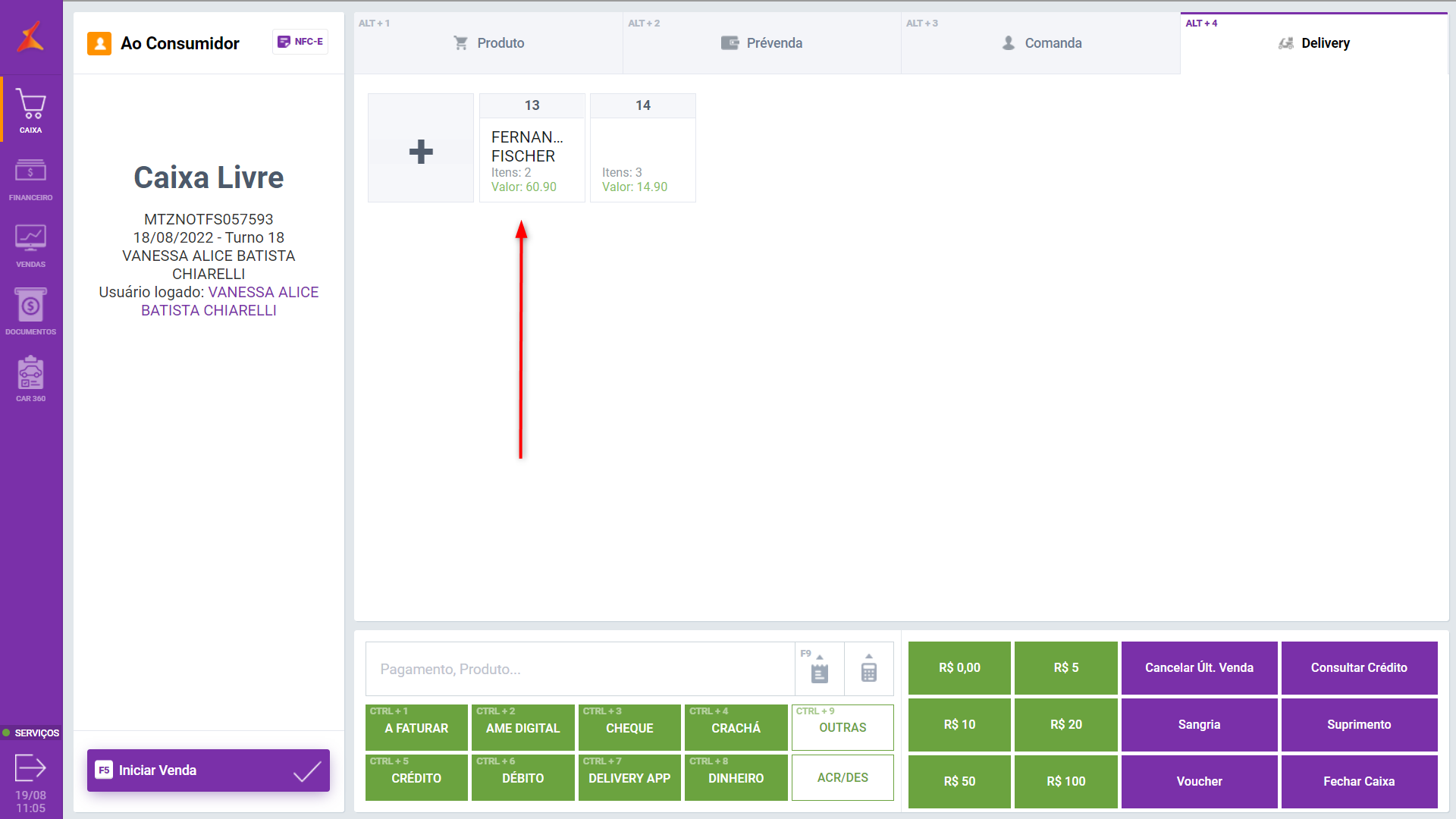Screen dimensions: 1456x819
Task: Click the Pagamento, Produto input field
Action: (x=580, y=669)
